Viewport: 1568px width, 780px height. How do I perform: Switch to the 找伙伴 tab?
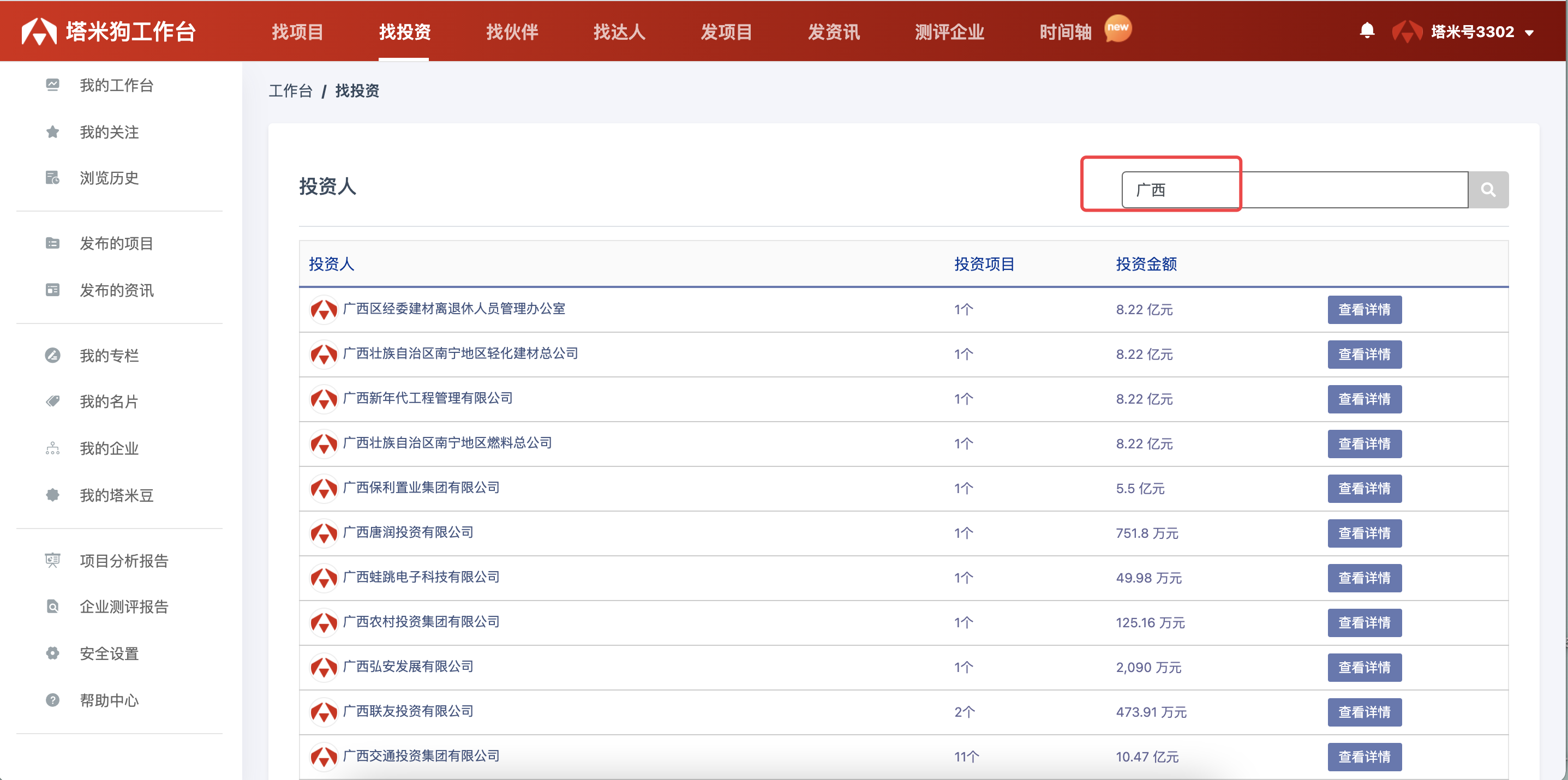(512, 32)
